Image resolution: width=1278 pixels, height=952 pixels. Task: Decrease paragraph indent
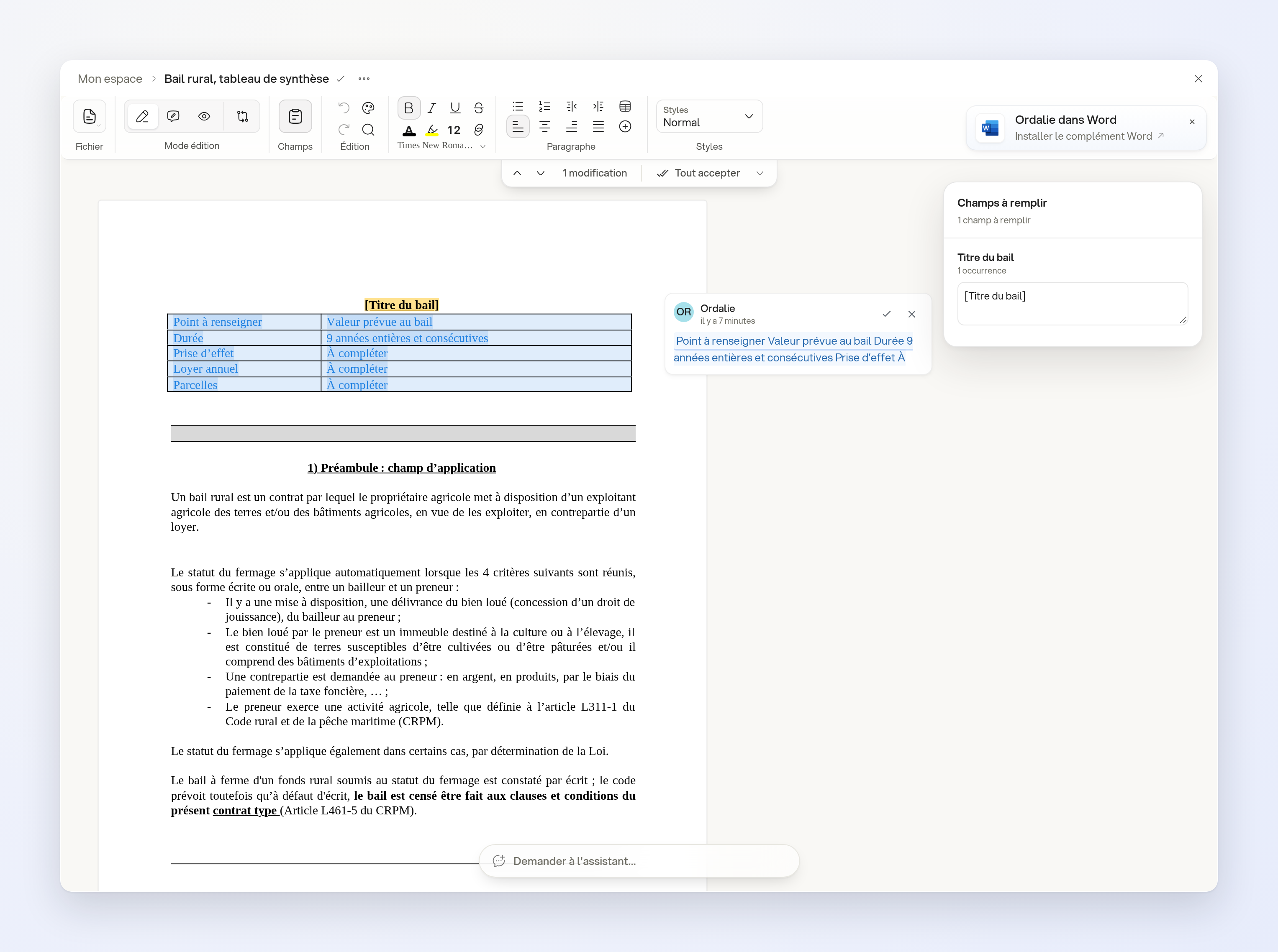[571, 107]
